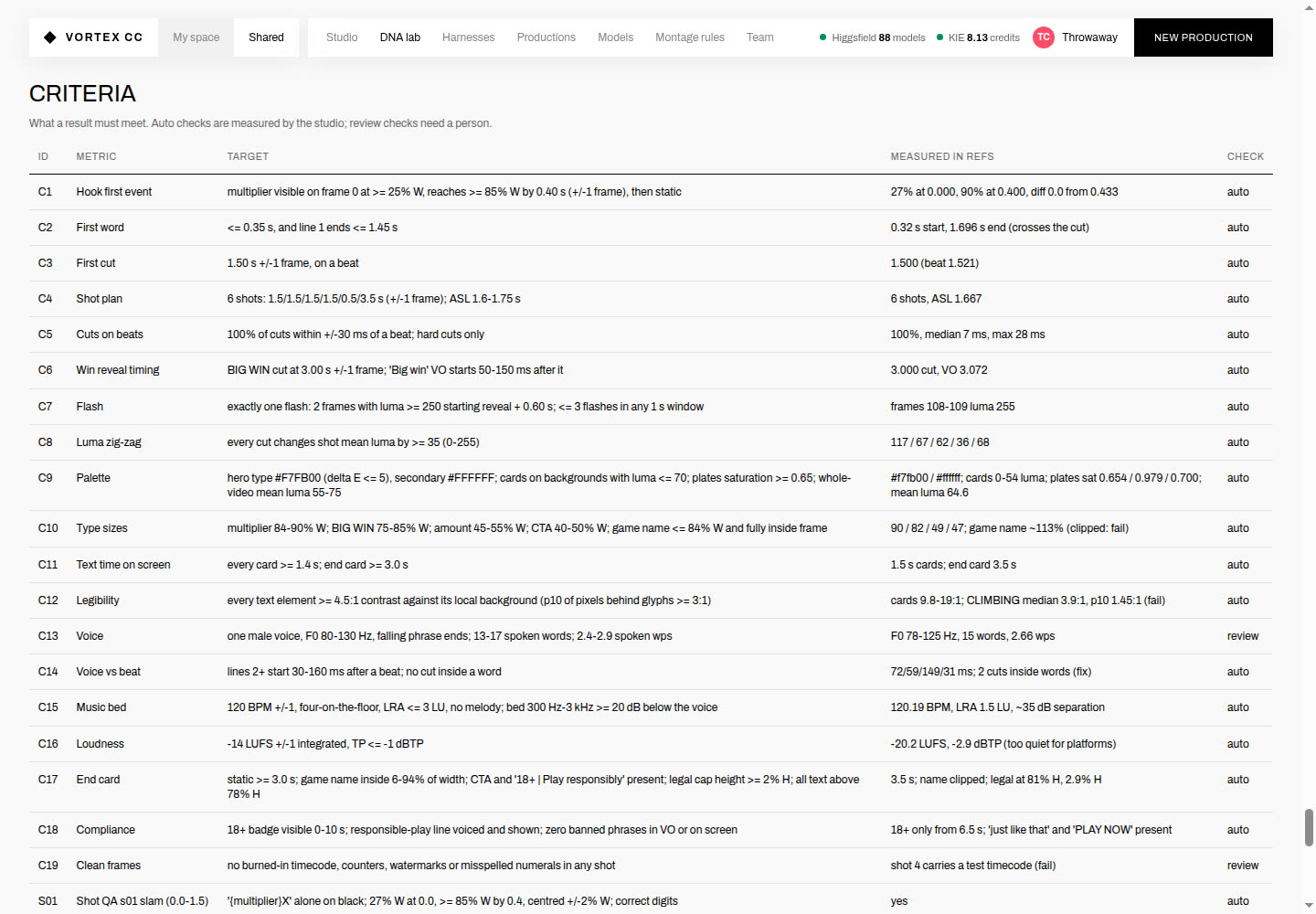Screen dimensions: 1316x914
Task: Click the METRIC column header
Action: [97, 156]
